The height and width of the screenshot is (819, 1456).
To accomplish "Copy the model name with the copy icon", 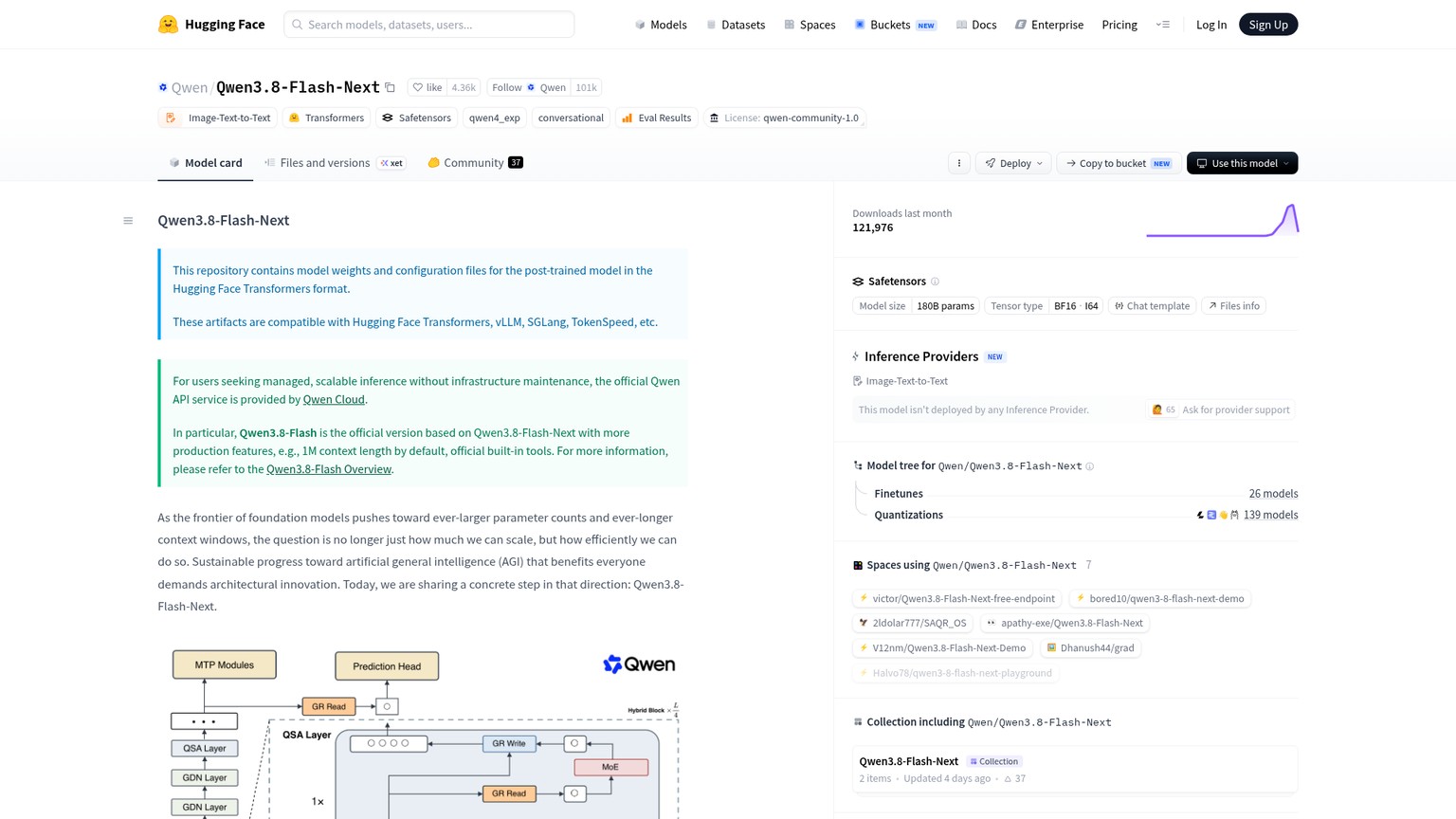I will pyautogui.click(x=390, y=87).
